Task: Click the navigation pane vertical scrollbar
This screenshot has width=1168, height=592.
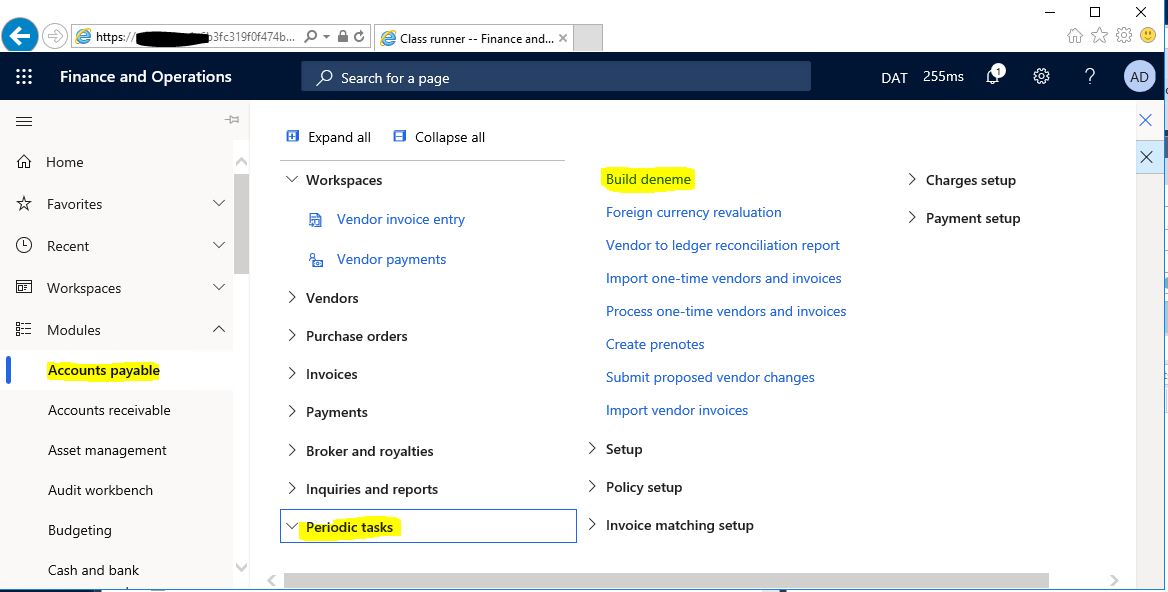Action: (241, 224)
